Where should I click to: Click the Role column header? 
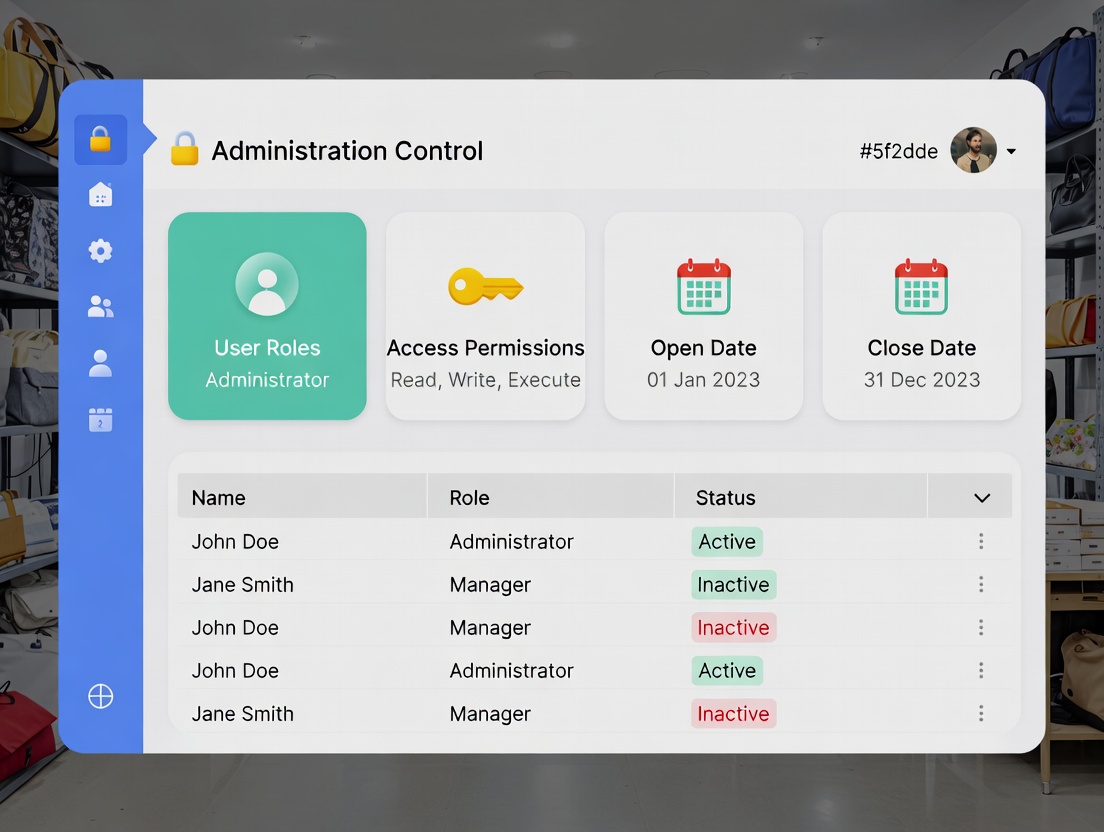pyautogui.click(x=469, y=498)
